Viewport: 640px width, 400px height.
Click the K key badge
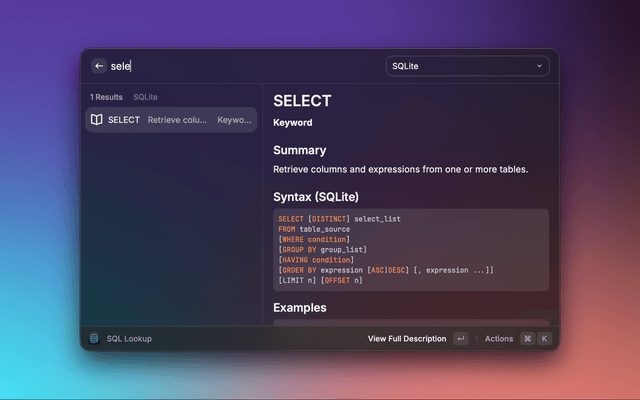pos(545,339)
